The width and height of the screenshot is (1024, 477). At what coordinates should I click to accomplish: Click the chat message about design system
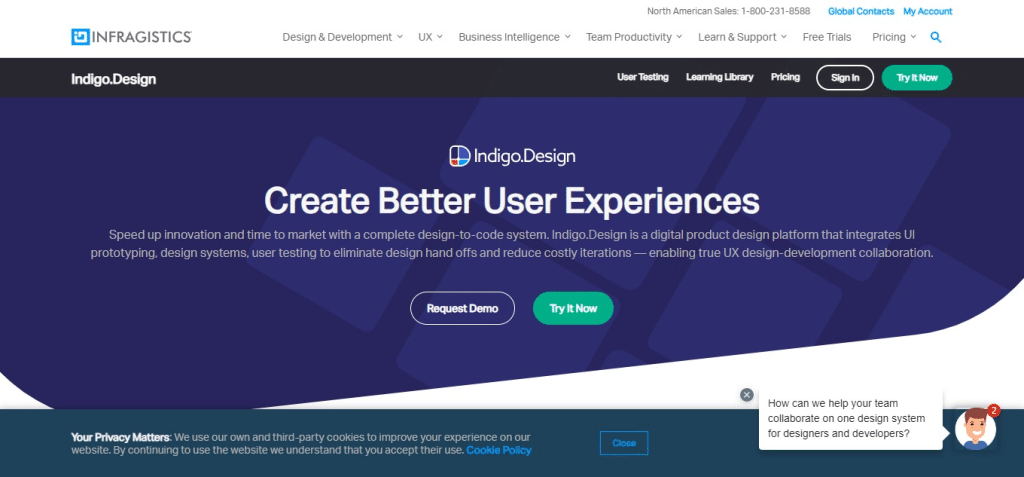(x=850, y=419)
